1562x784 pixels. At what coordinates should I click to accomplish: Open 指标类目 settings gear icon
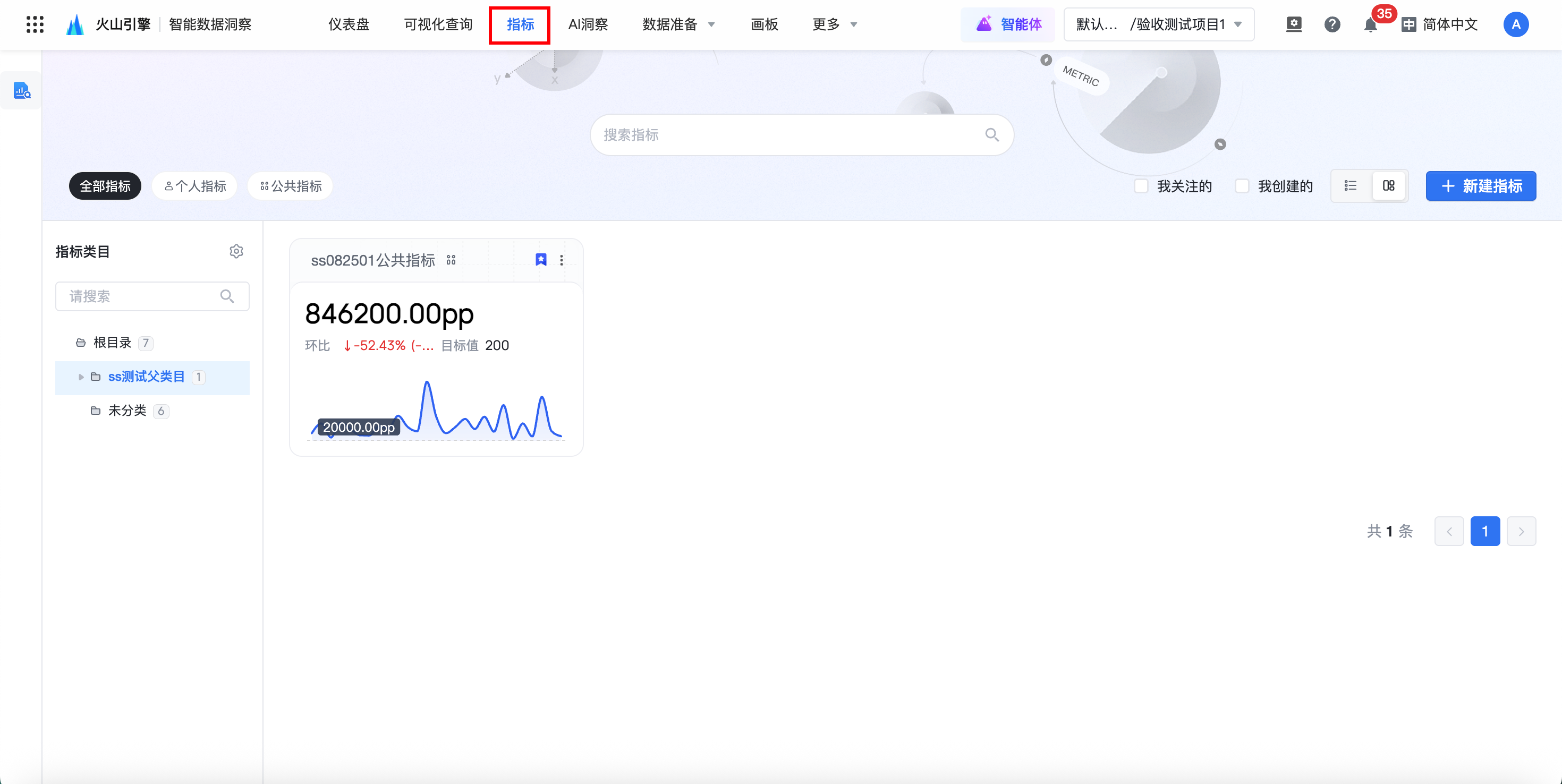pos(236,251)
